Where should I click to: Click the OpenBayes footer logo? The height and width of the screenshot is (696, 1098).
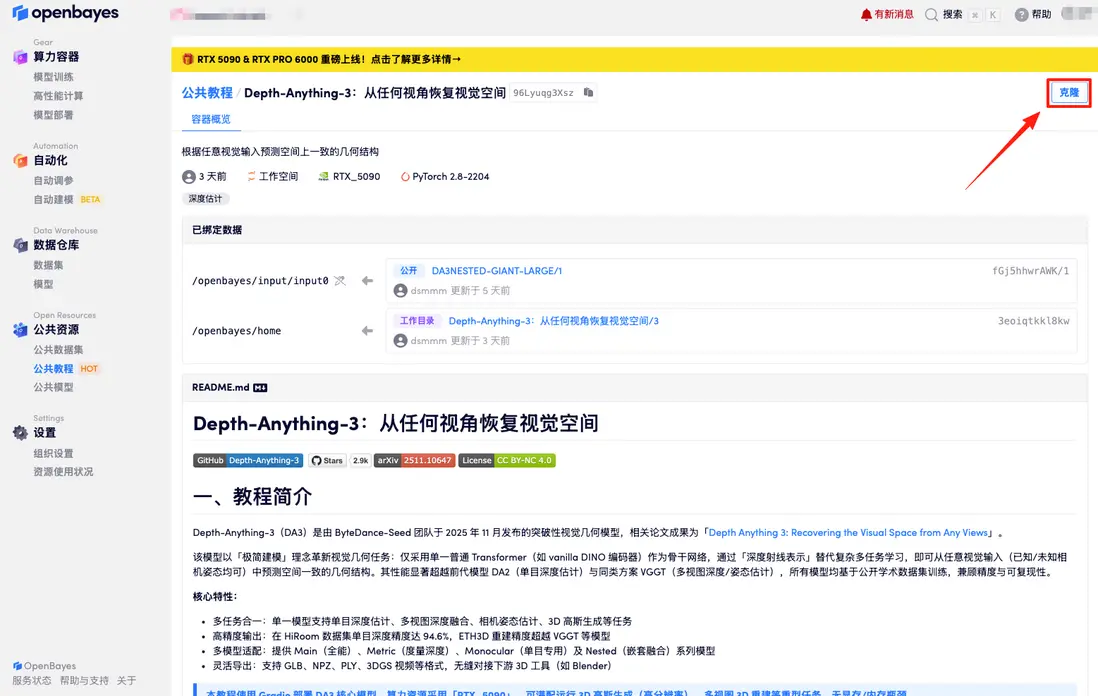click(44, 666)
